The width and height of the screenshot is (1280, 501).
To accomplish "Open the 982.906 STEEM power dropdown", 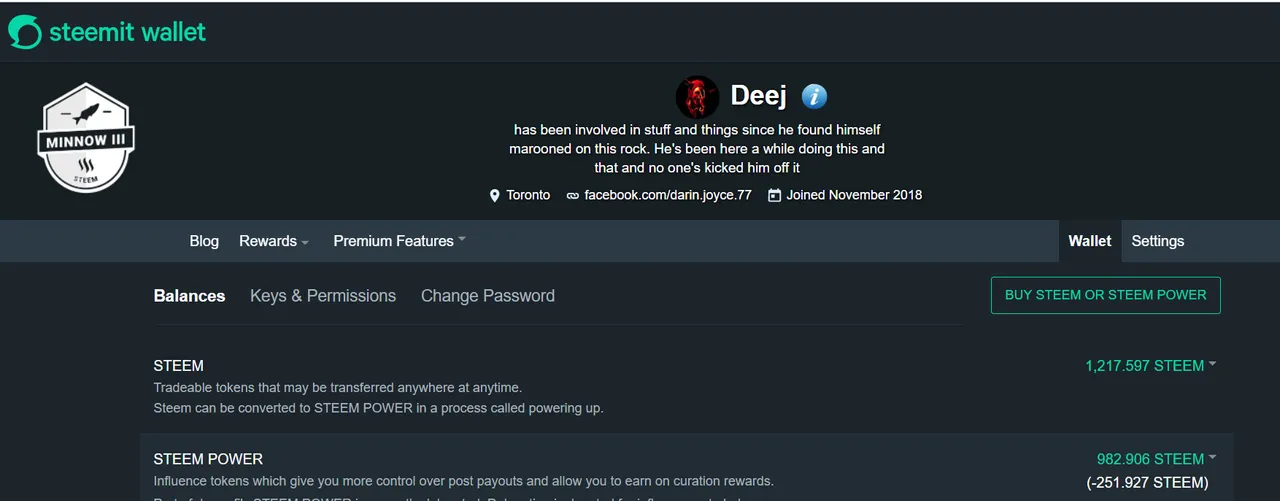I will [x=1157, y=459].
